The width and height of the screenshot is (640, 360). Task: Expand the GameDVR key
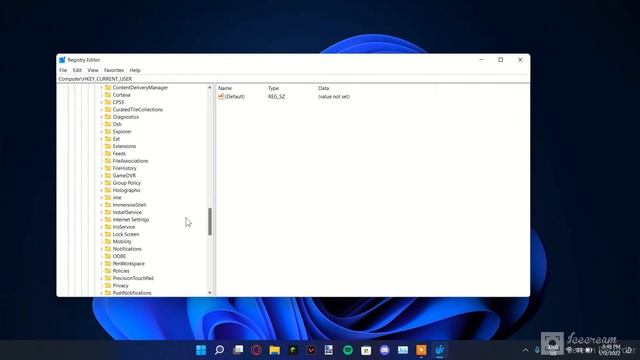(101, 176)
